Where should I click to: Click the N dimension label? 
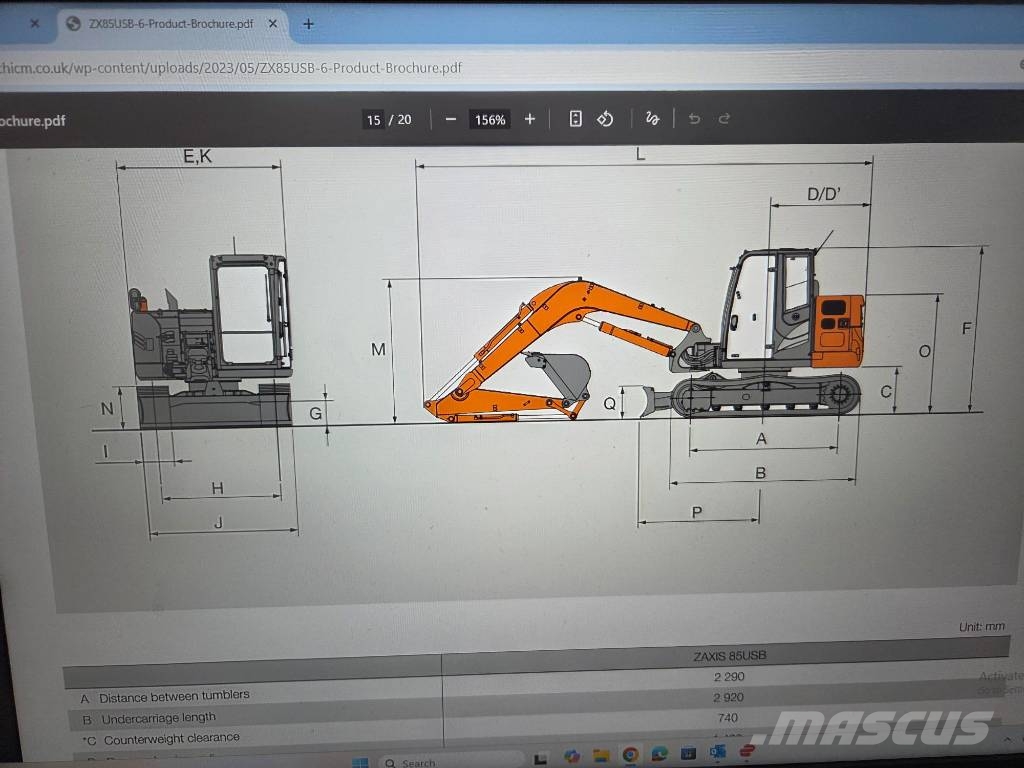tap(107, 409)
